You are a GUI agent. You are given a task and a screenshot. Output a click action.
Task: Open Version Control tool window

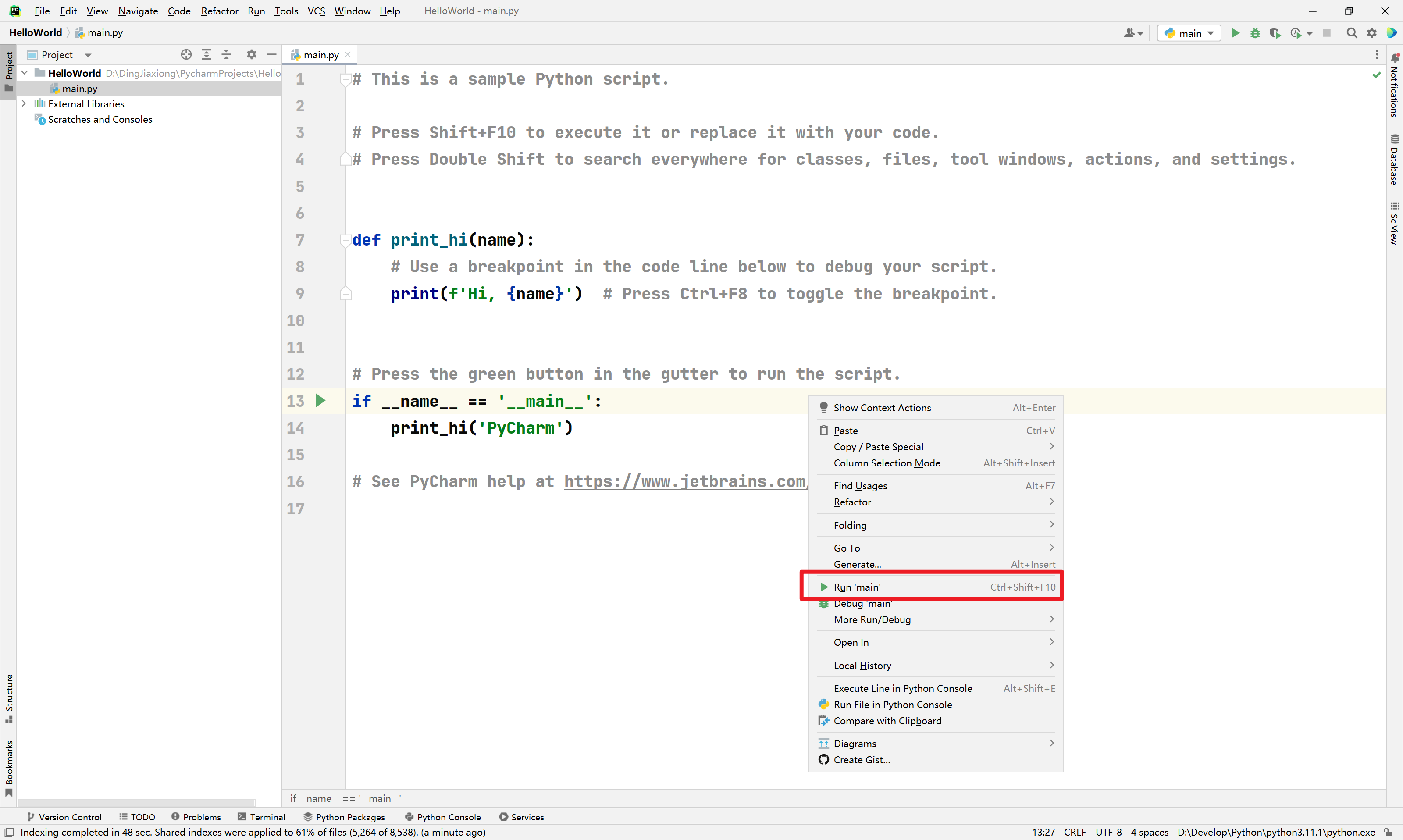point(64,817)
